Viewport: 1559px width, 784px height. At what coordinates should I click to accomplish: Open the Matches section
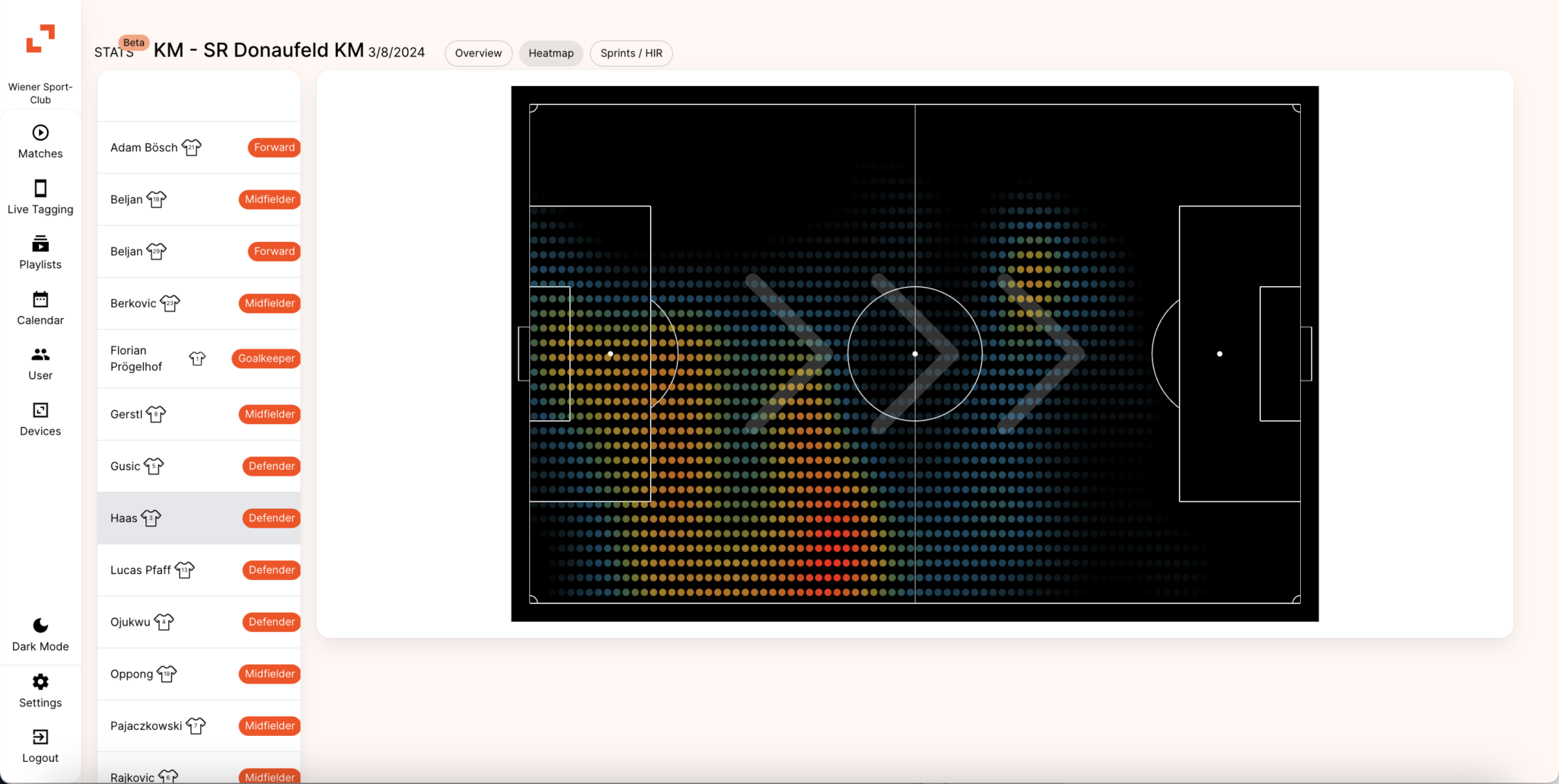tap(40, 142)
